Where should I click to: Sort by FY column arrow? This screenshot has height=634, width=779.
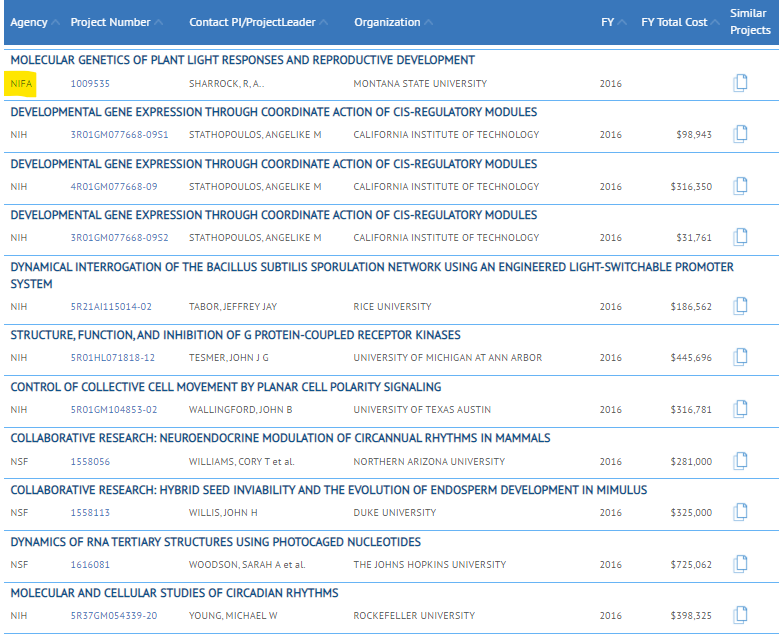point(622,22)
